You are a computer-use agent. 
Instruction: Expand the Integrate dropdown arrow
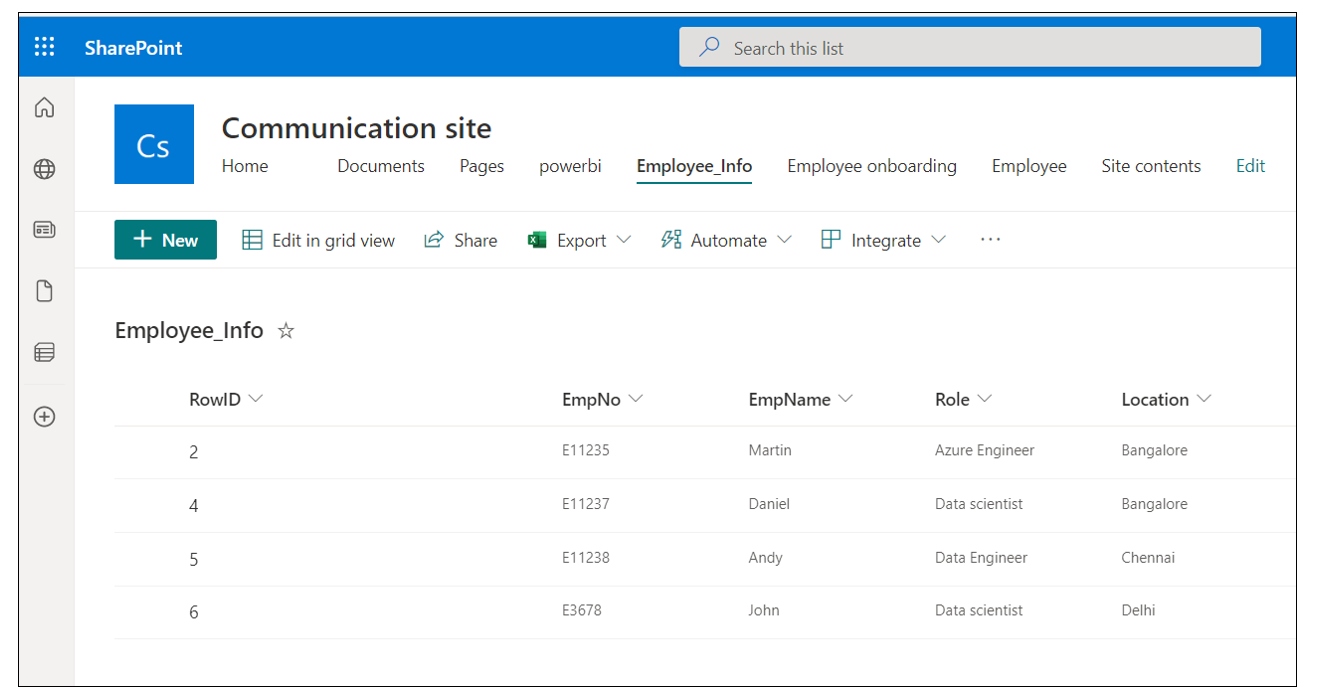[938, 240]
